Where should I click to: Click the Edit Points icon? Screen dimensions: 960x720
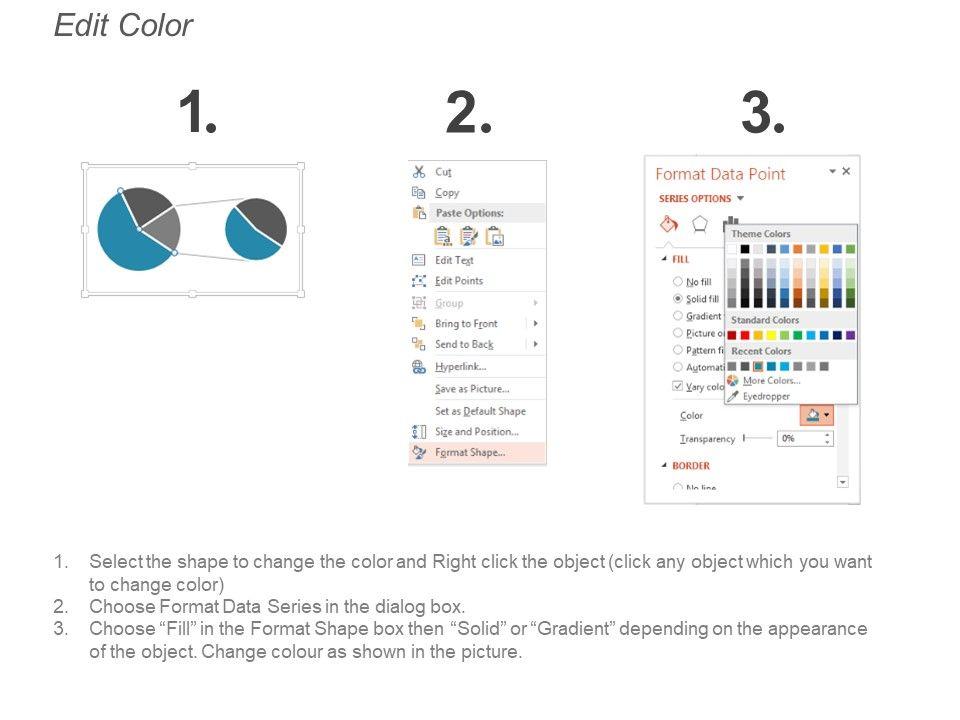pyautogui.click(x=419, y=281)
